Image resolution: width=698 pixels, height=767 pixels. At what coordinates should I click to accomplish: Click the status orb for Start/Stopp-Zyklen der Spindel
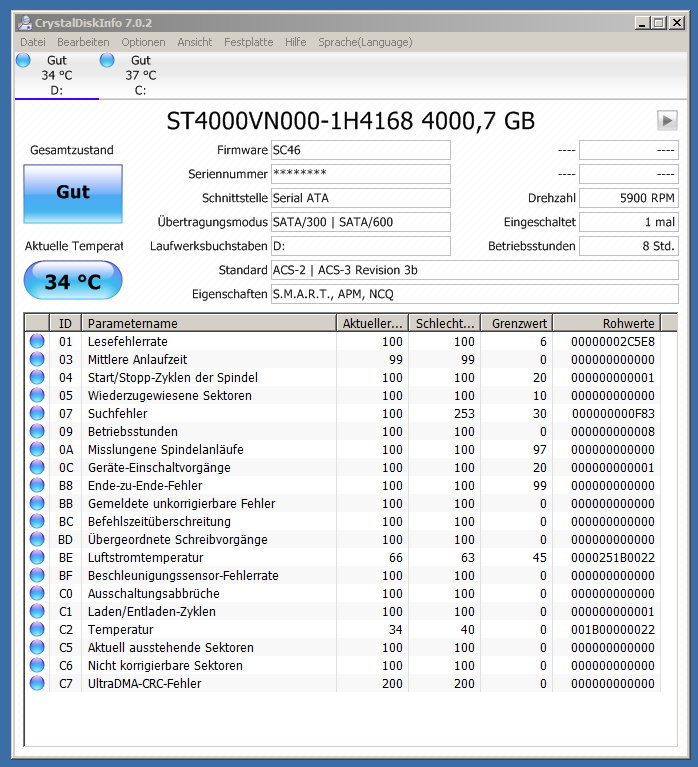click(x=37, y=377)
